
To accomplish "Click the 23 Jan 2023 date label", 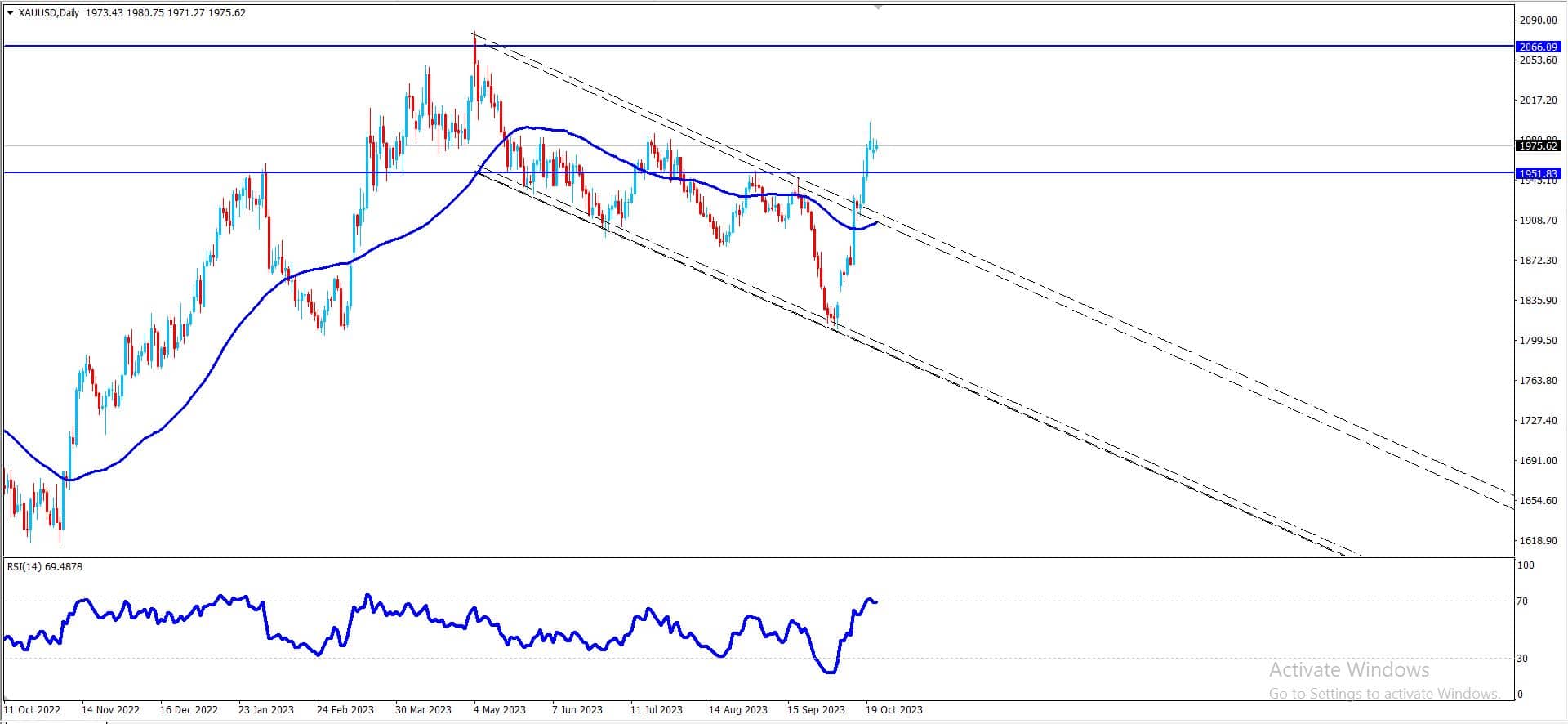I will [266, 709].
